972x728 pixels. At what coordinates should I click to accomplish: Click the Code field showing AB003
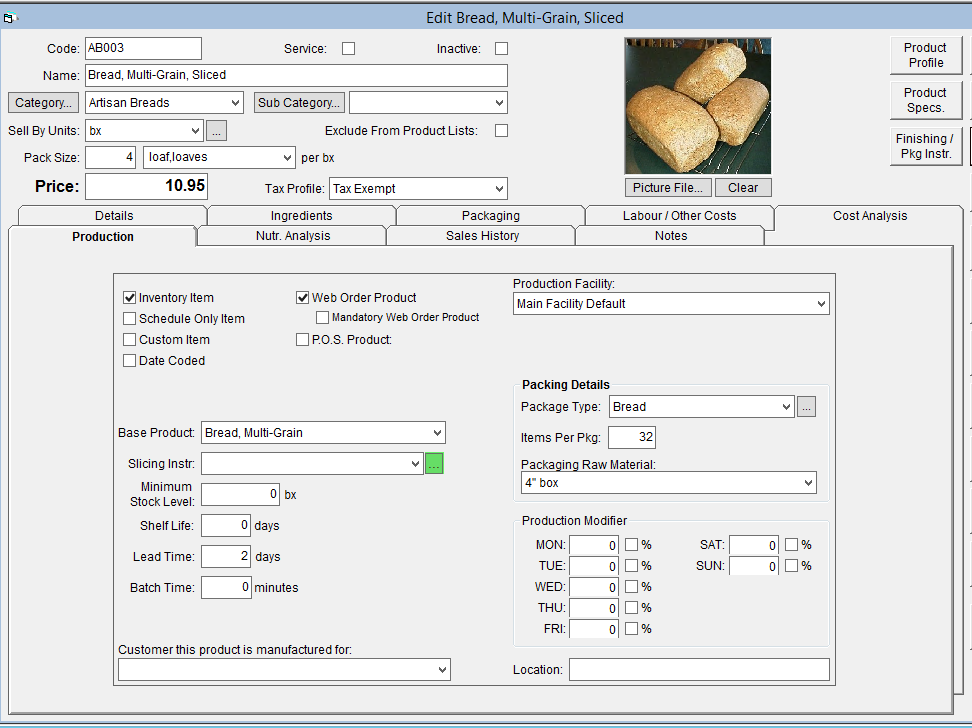click(143, 48)
